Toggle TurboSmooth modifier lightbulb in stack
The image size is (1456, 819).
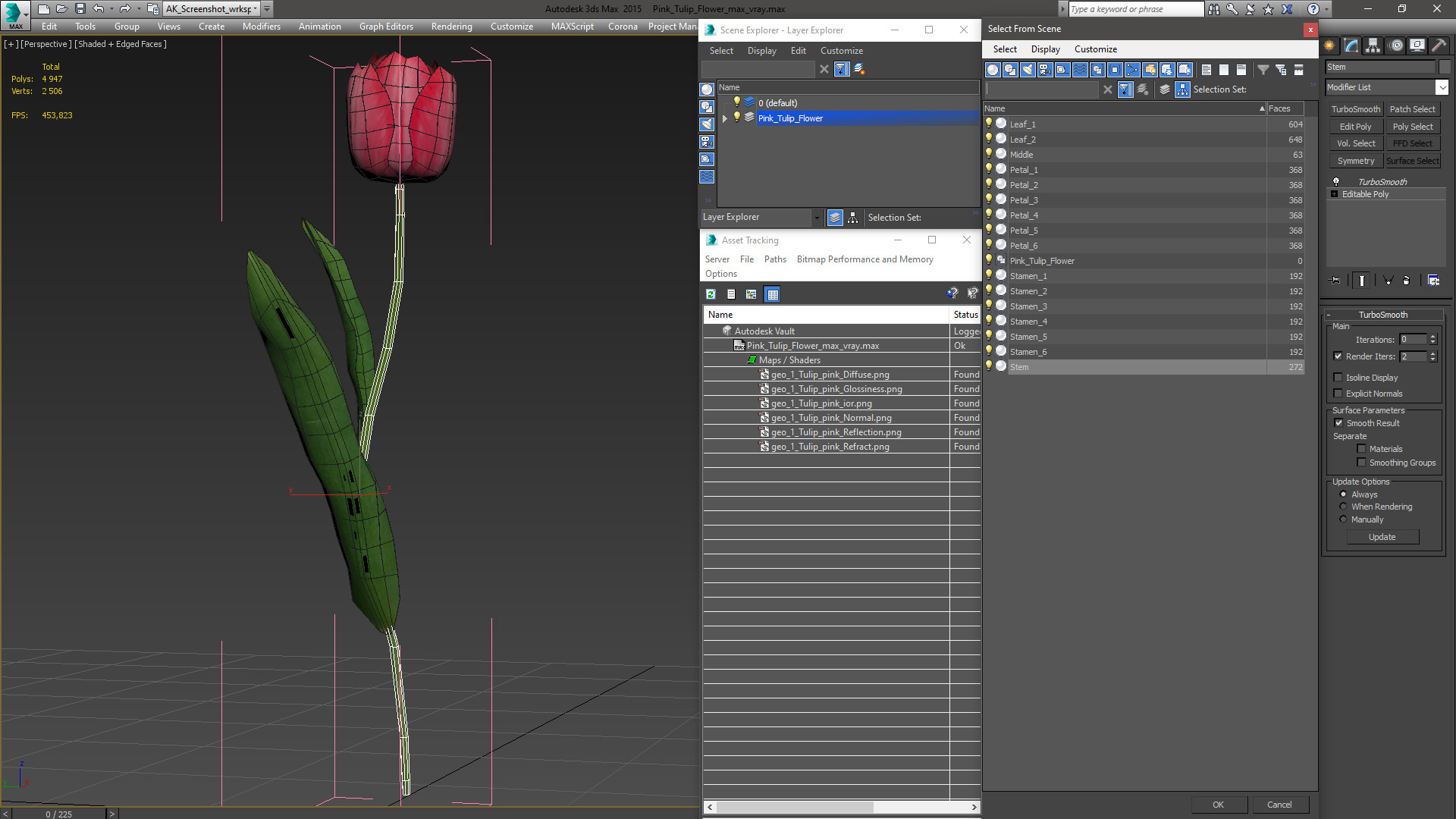click(x=1336, y=182)
